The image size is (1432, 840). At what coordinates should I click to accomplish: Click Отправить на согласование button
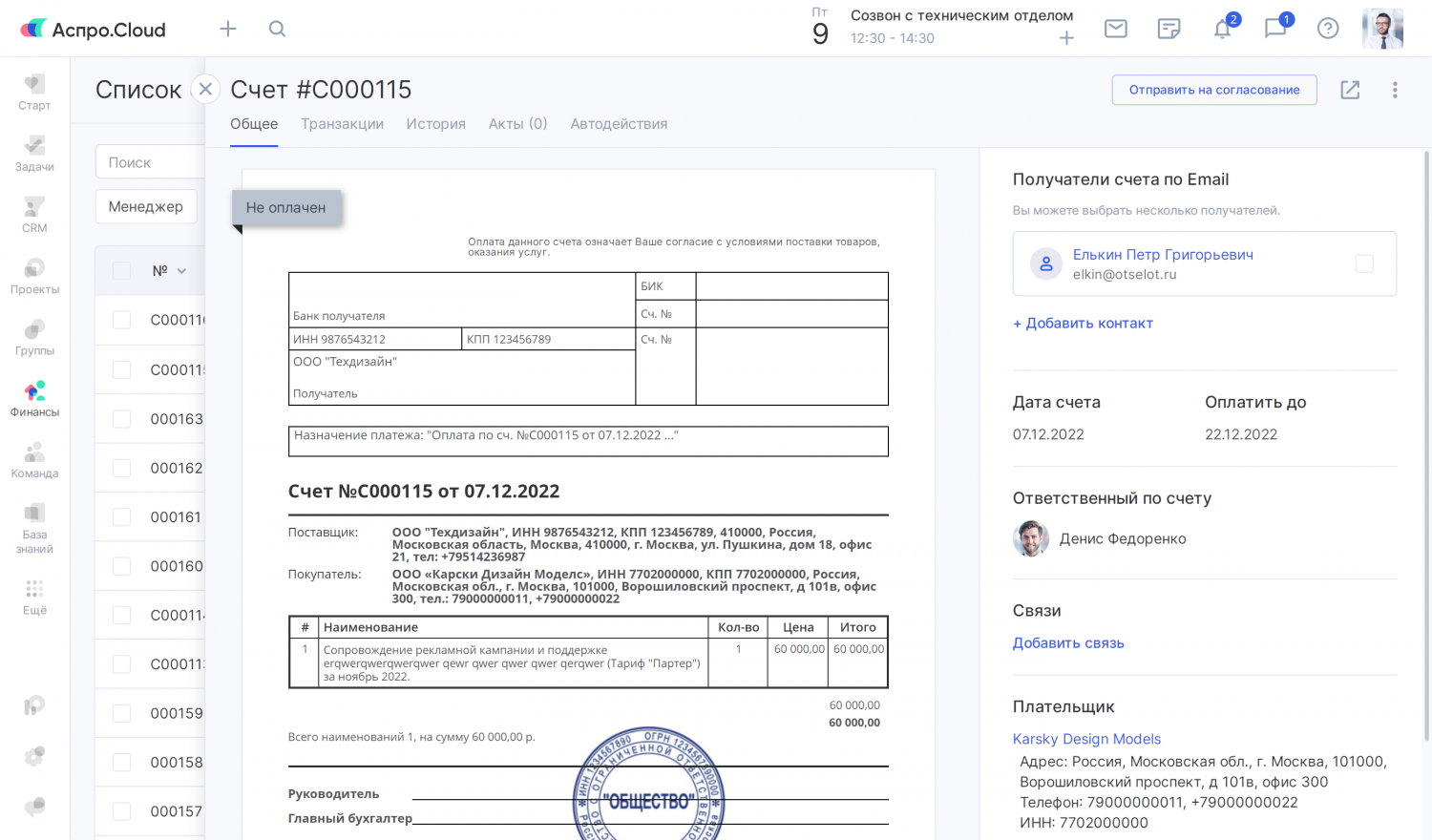(1213, 90)
